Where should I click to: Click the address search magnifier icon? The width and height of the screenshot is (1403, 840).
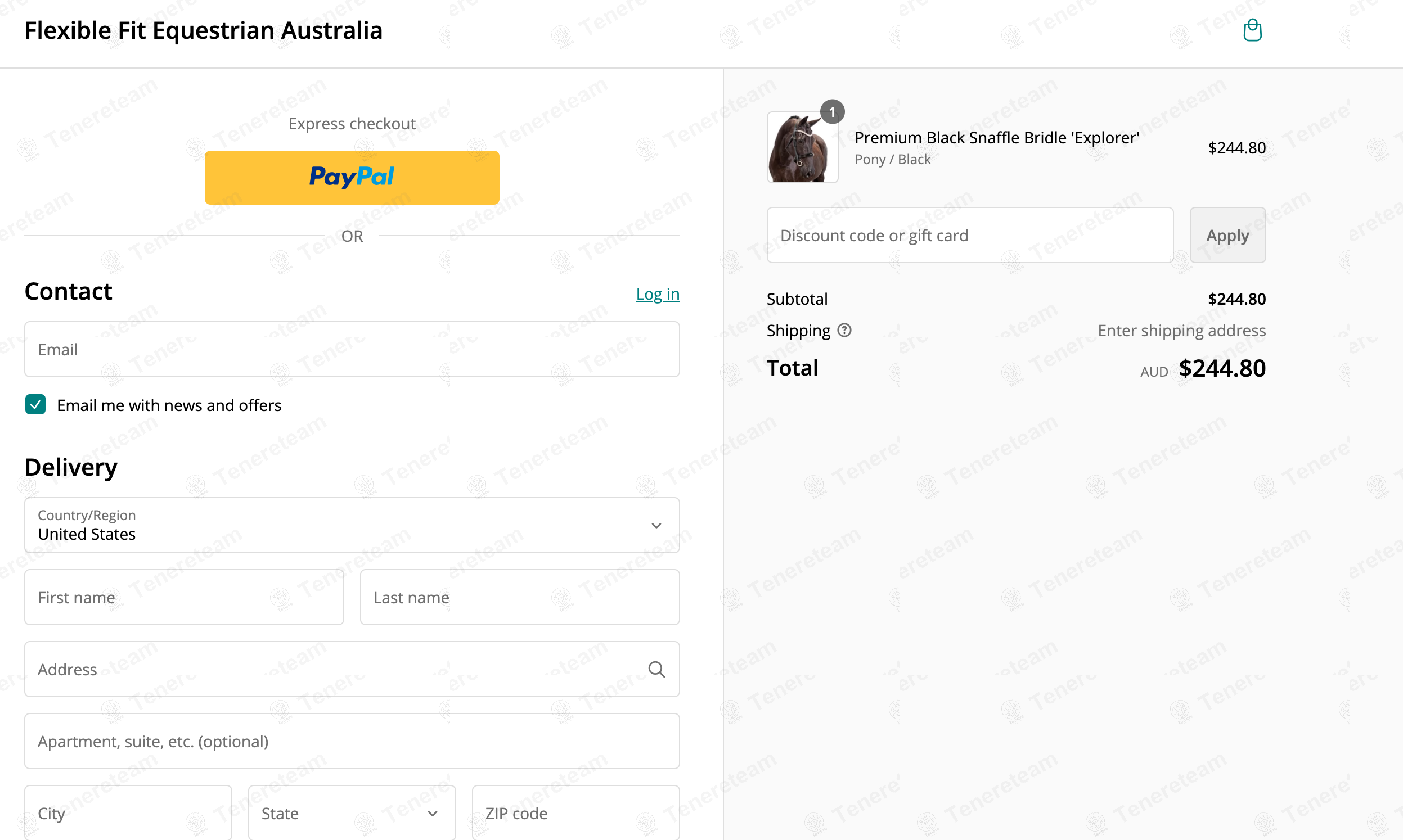656,669
